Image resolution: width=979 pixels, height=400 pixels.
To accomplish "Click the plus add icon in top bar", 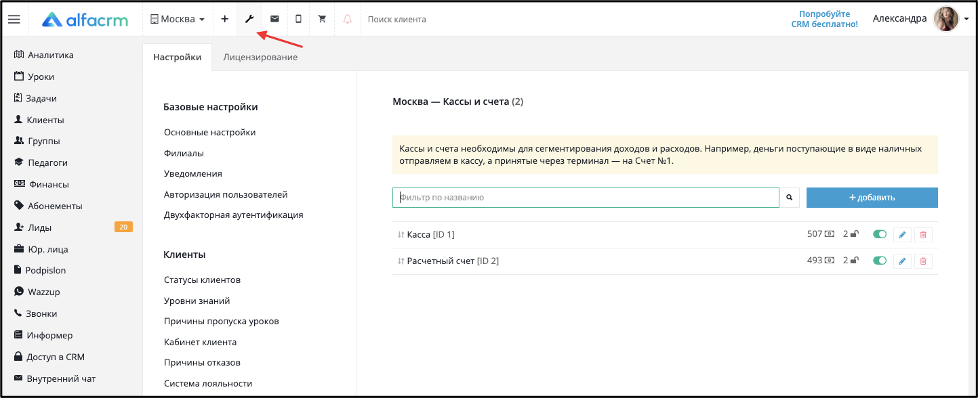I will click(x=225, y=19).
